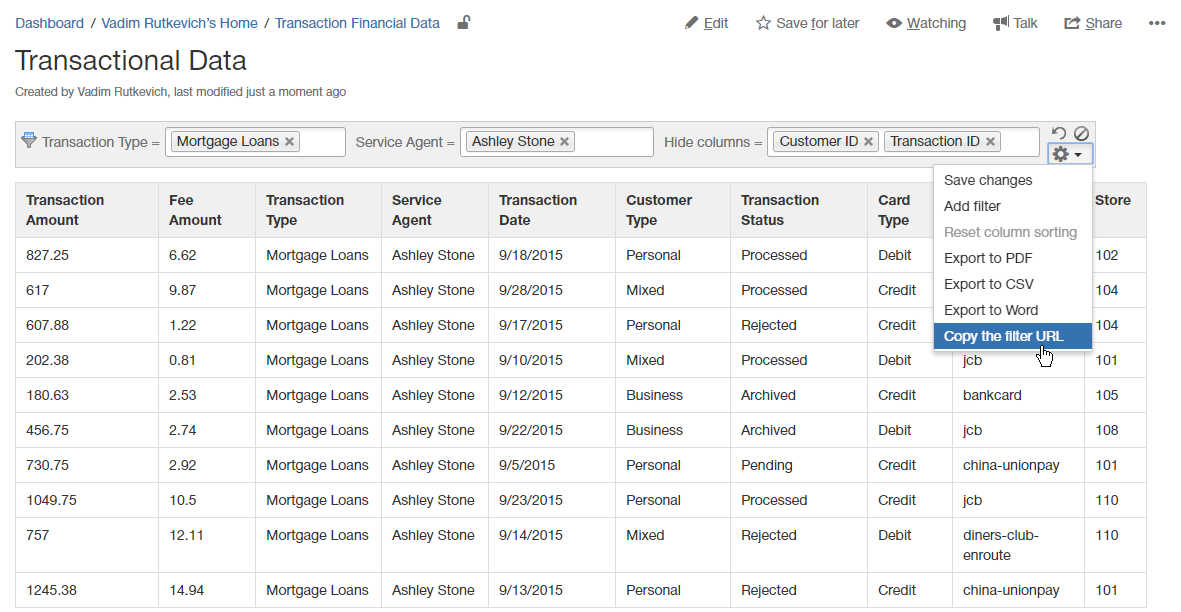Click the undo filter changes icon
1181x612 pixels.
[1059, 133]
